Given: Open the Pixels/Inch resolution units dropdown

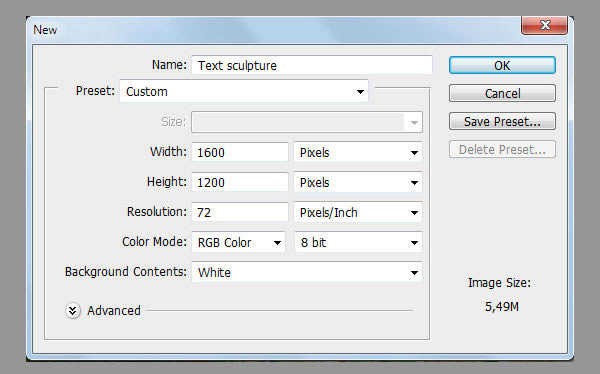Looking at the screenshot, I should [358, 212].
